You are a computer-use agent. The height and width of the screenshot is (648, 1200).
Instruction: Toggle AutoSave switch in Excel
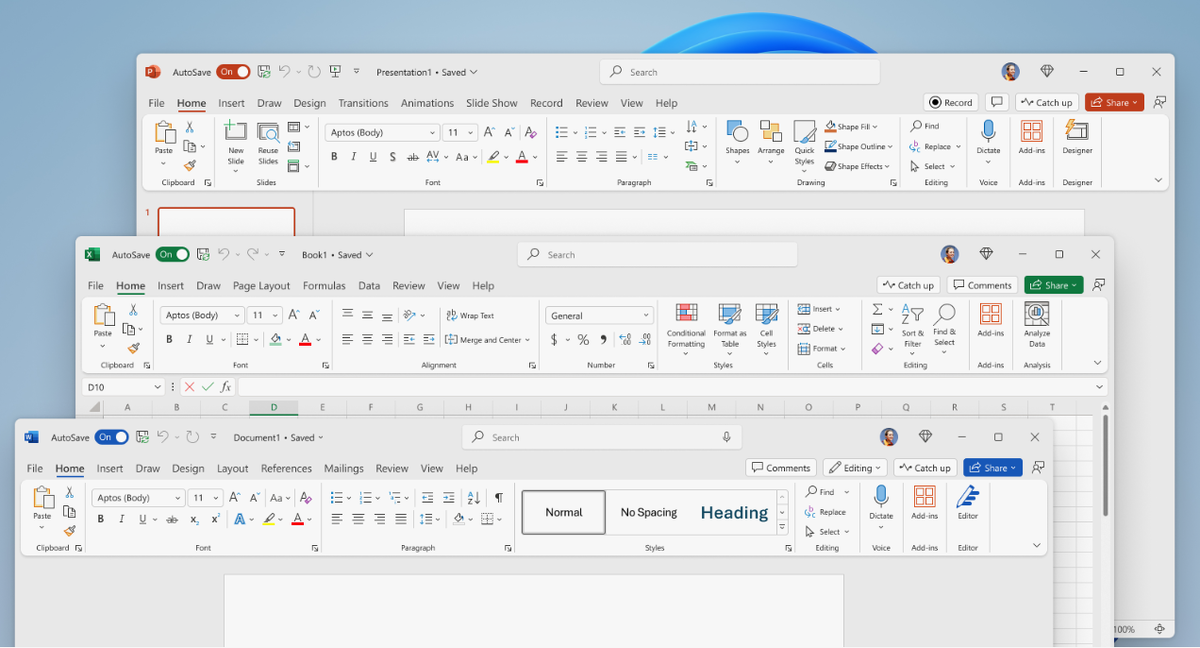pyautogui.click(x=172, y=255)
